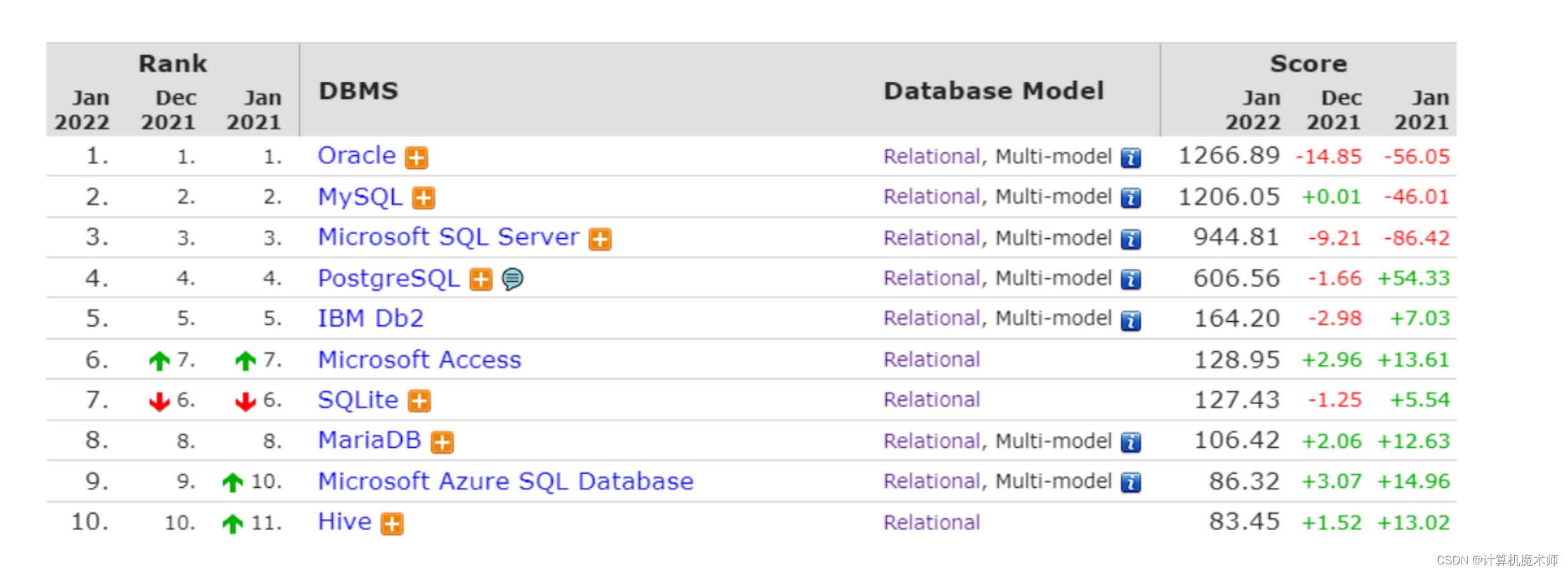Click the orange plus icon next to SQLite
The height and width of the screenshot is (572, 1568).
tap(419, 401)
